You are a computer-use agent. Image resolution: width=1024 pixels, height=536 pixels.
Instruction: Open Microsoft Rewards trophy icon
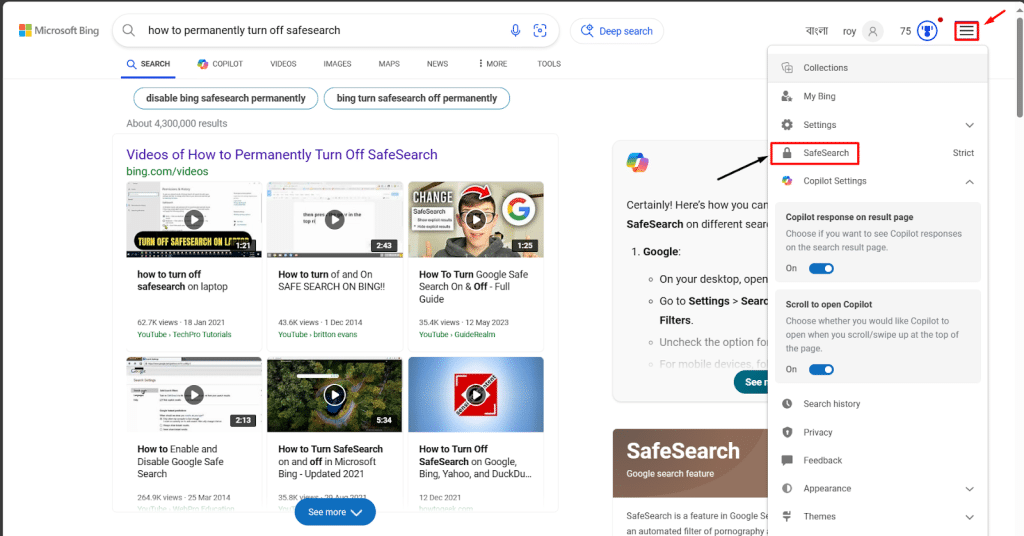927,31
